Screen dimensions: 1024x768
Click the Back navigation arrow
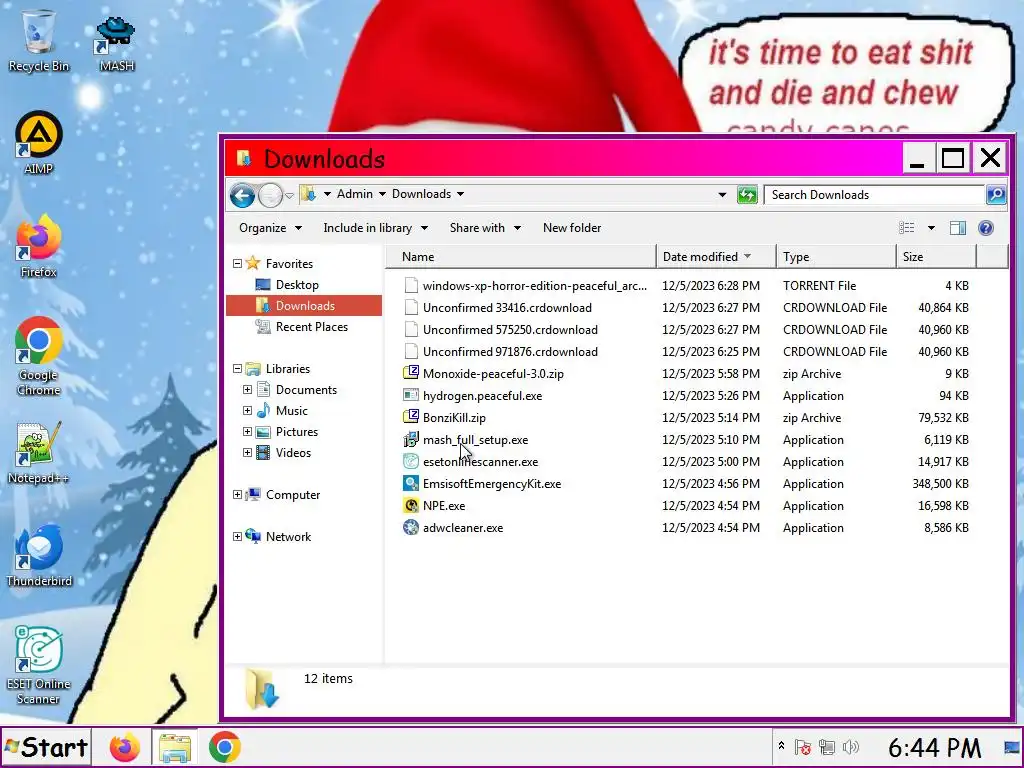242,195
